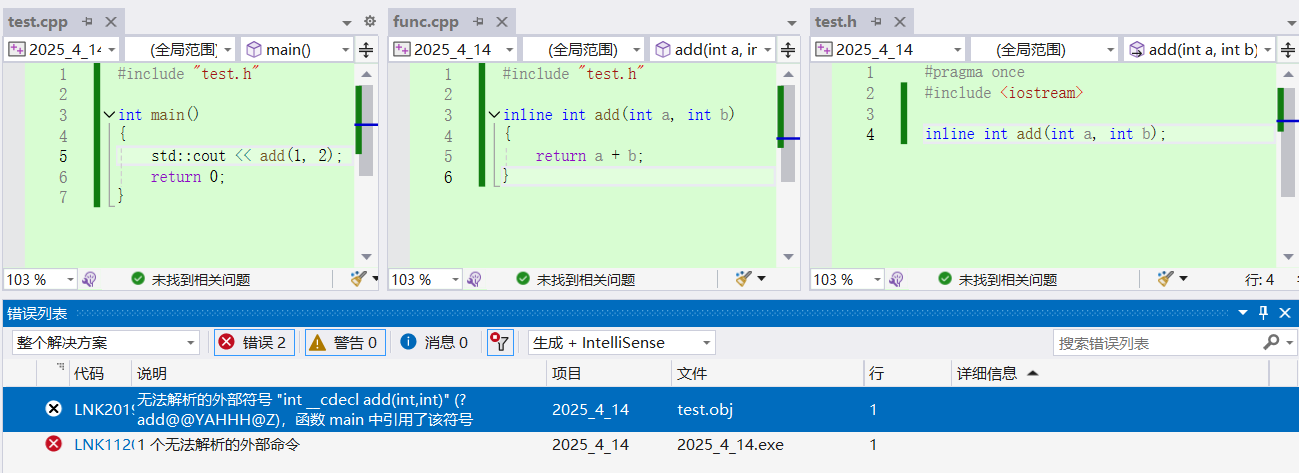Open zoom 103 % dropdown in test.h pane
Viewport: 1299px width, 473px height.
[x=878, y=280]
